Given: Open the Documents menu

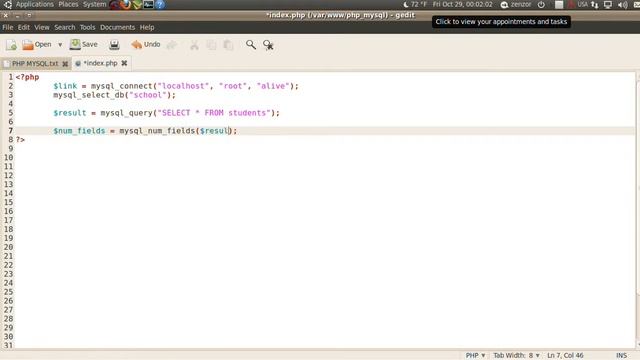Looking at the screenshot, I should pos(118,27).
